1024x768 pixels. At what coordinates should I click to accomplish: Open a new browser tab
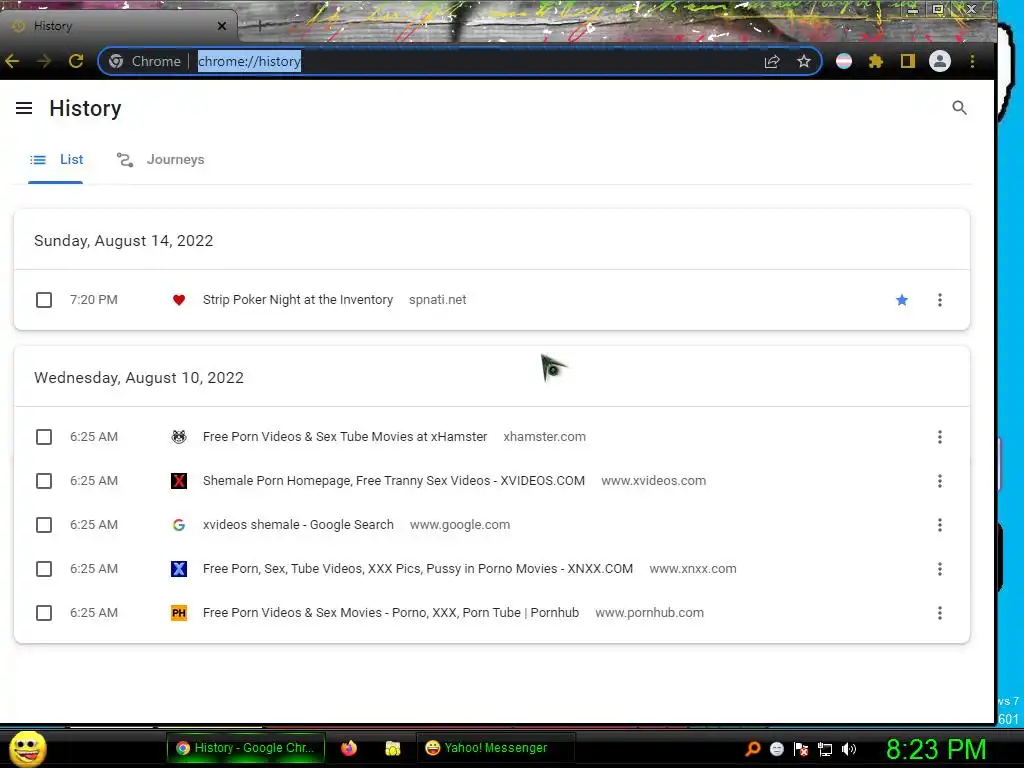pyautogui.click(x=259, y=26)
